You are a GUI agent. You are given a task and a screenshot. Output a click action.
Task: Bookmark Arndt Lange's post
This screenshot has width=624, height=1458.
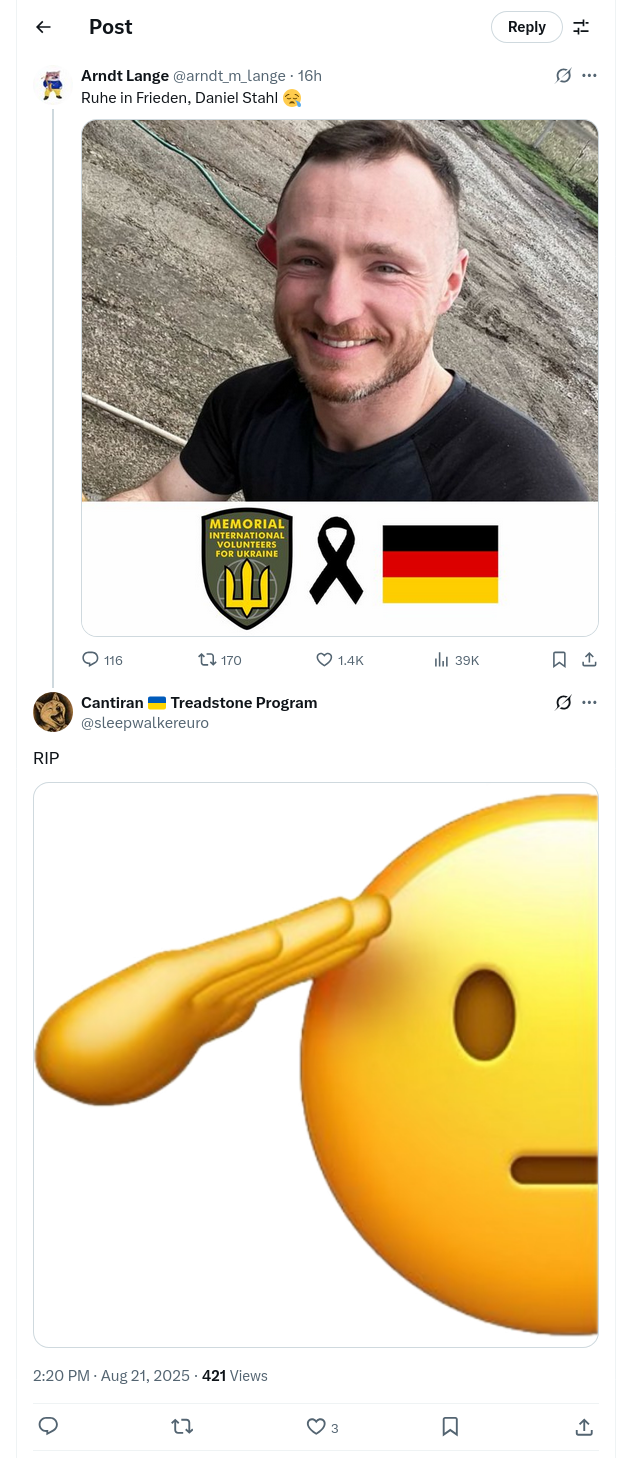(559, 660)
